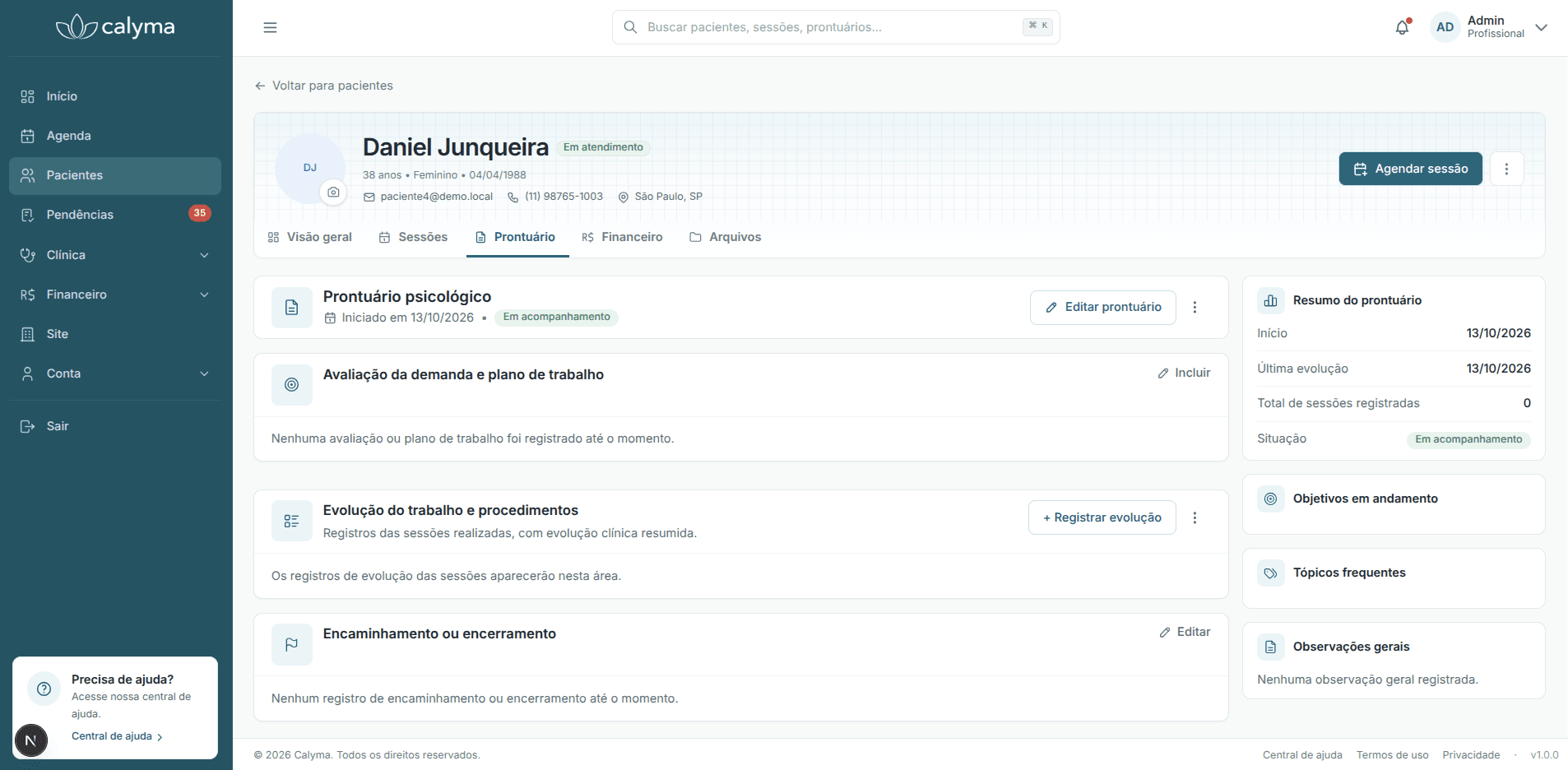Image resolution: width=1568 pixels, height=770 pixels.
Task: Click the patient search field
Action: click(x=836, y=27)
